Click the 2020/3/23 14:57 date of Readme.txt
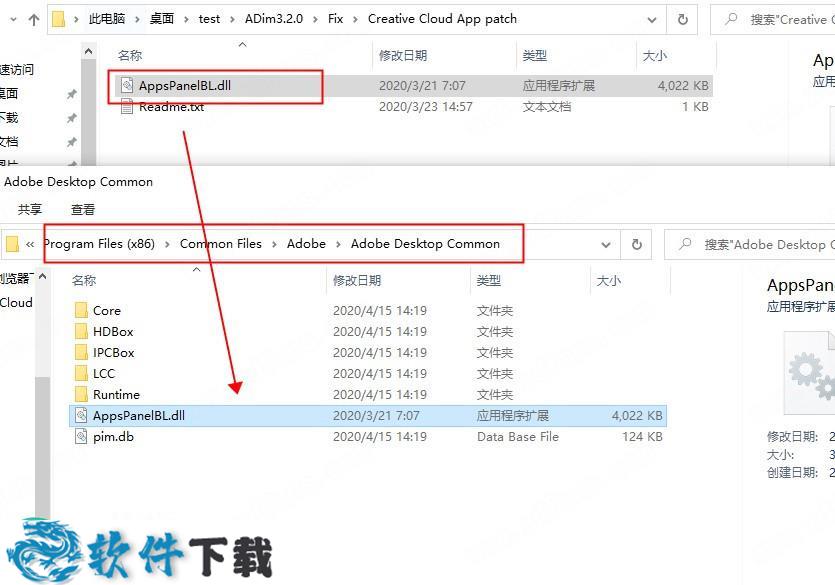 [x=425, y=107]
